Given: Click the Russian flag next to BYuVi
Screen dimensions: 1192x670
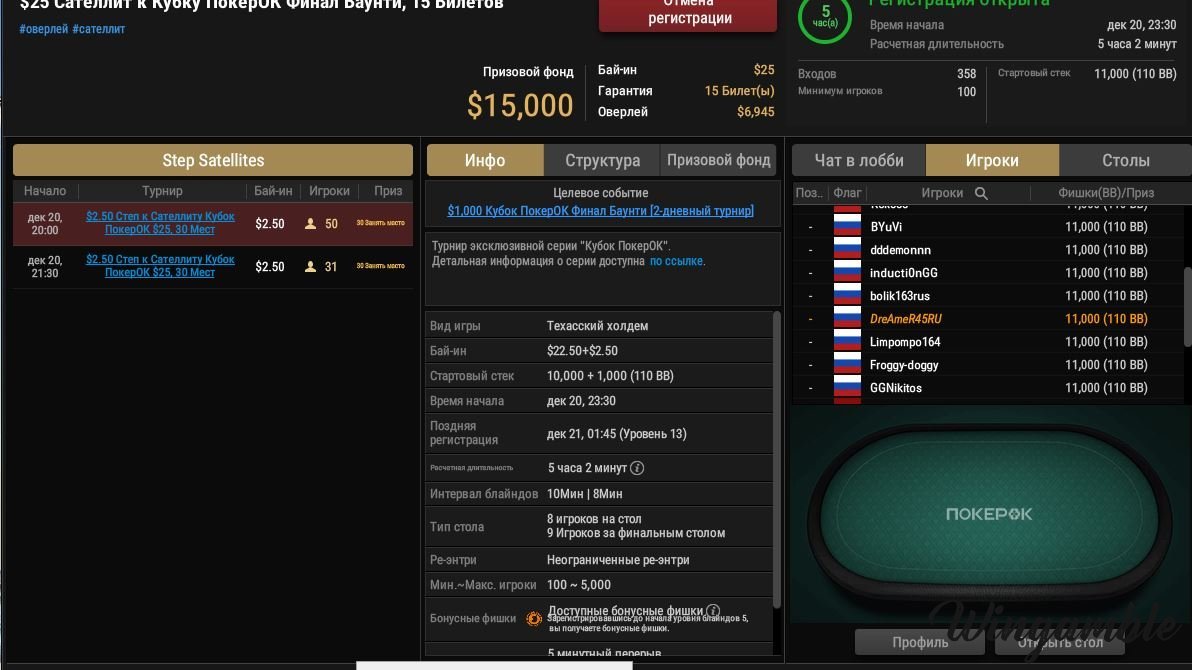Looking at the screenshot, I should 847,227.
